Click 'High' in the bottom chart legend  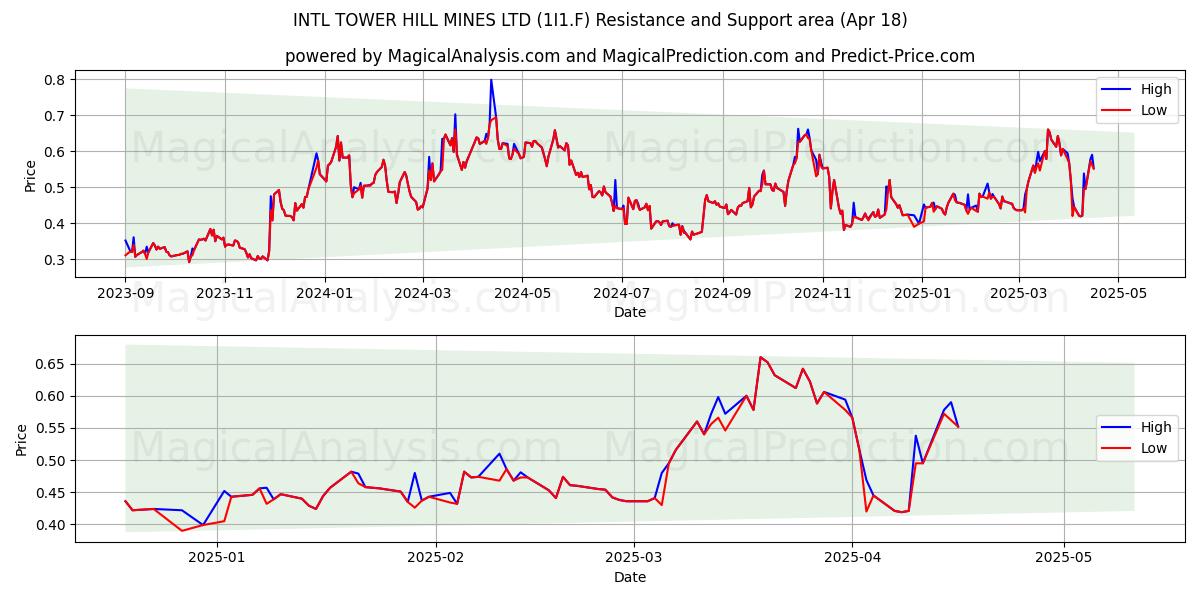coord(1155,427)
